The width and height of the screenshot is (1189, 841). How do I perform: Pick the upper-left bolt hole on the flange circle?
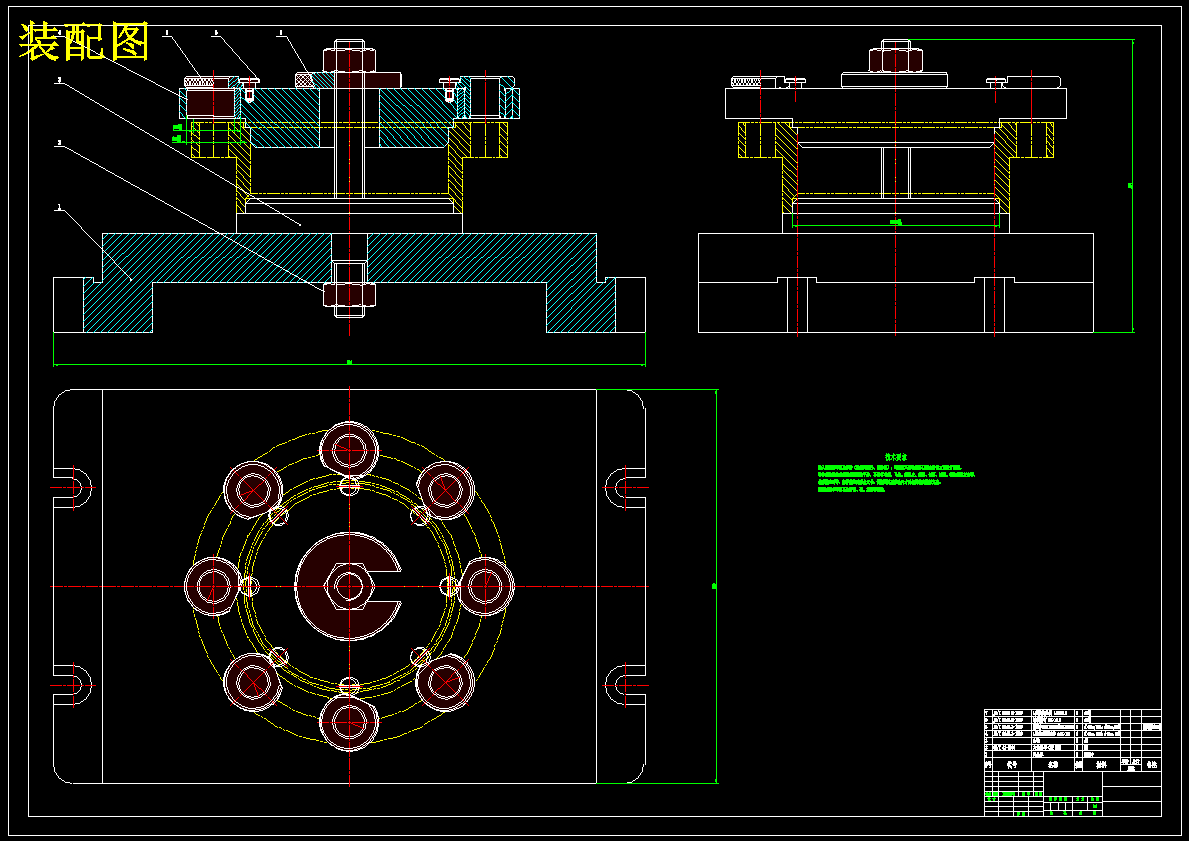point(253,490)
